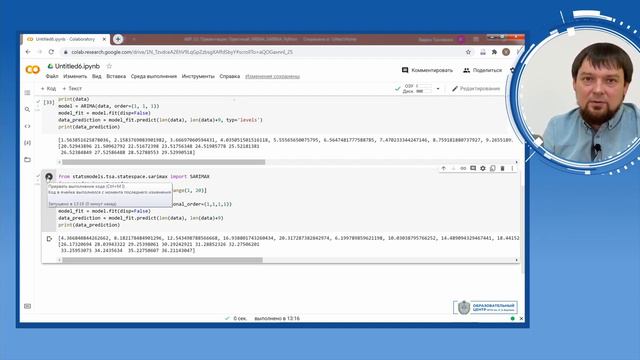Click horizontal scrollbar of SARIMAX output
The image size is (640, 360).
click(162, 260)
